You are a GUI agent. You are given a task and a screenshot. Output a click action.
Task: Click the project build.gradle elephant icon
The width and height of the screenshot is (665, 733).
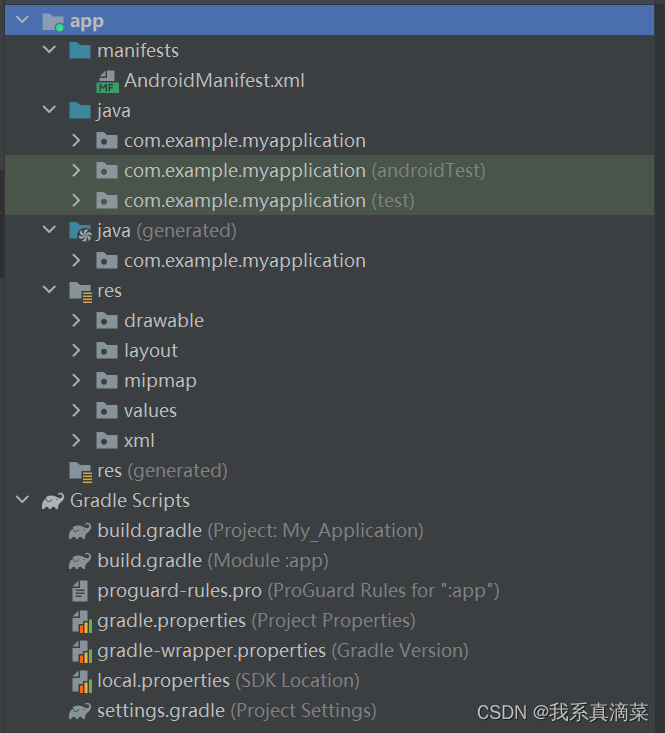[80, 531]
